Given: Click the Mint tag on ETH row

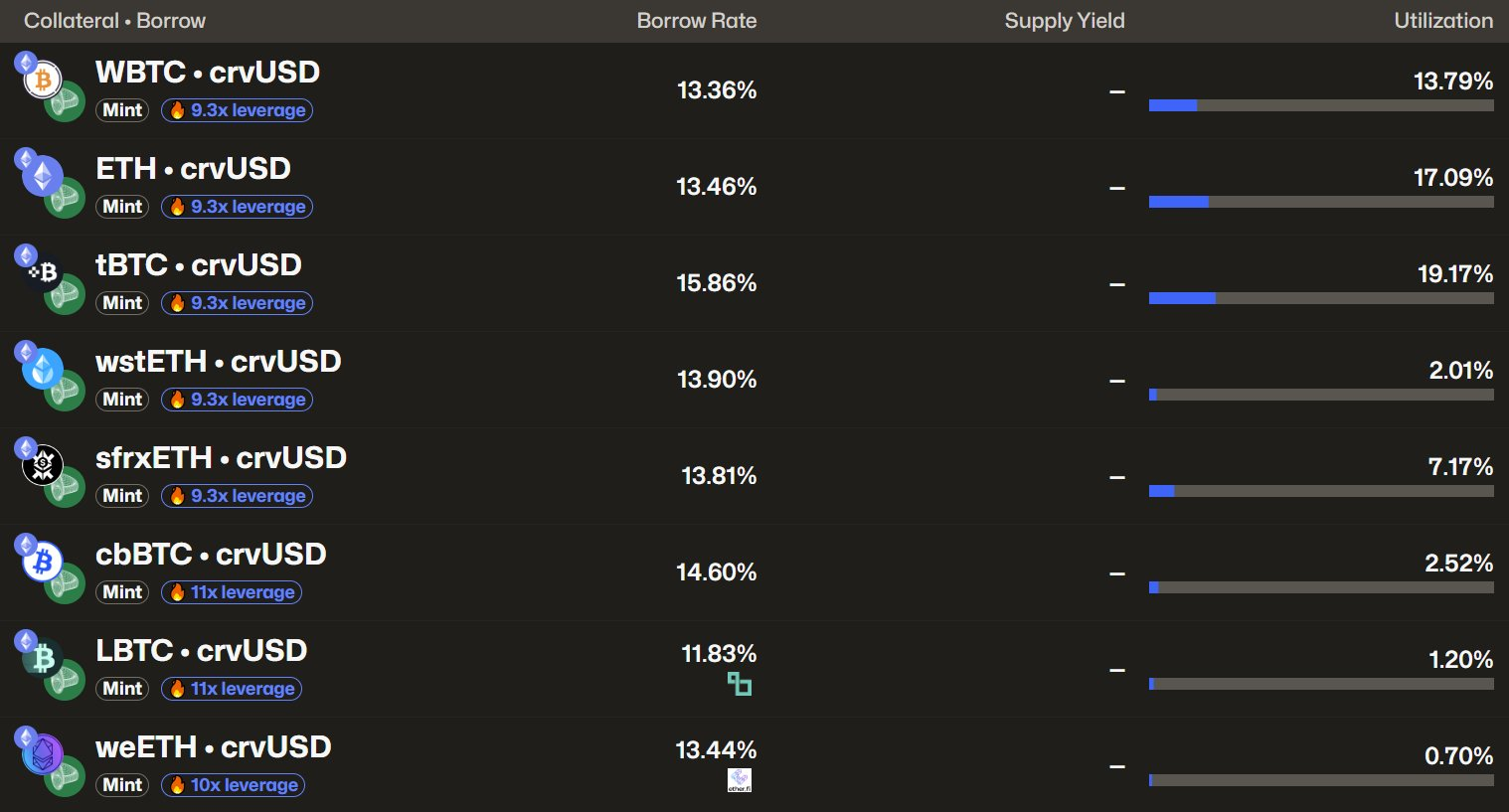Looking at the screenshot, I should point(122,207).
